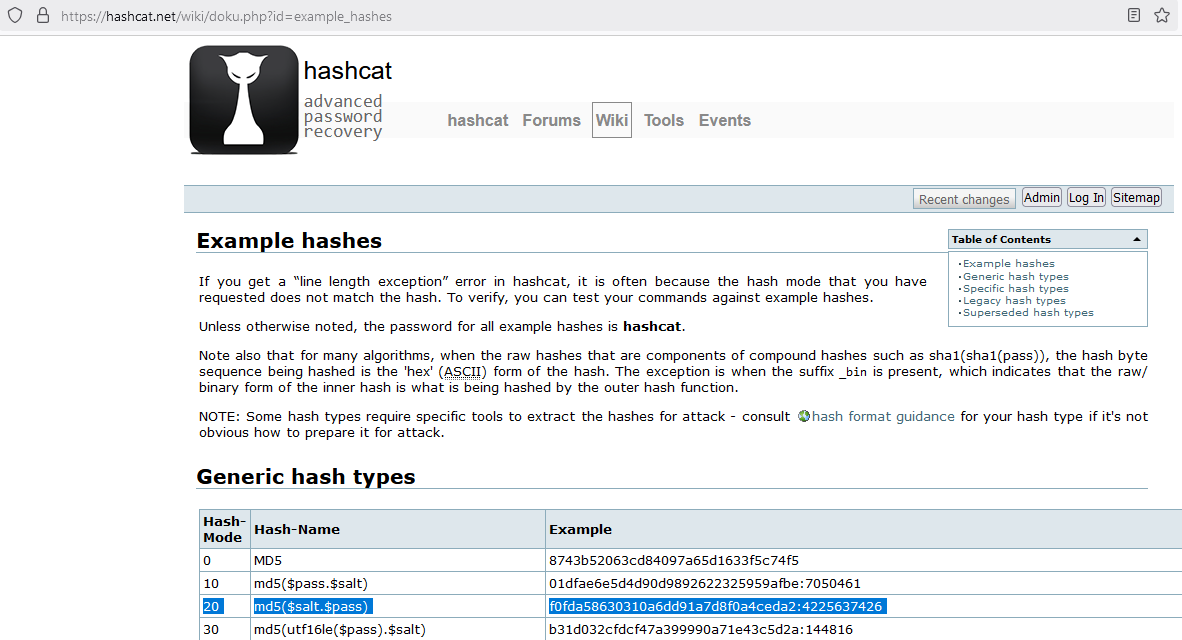Follow the hash format guidance link
Viewport: 1182px width, 640px height.
883,416
